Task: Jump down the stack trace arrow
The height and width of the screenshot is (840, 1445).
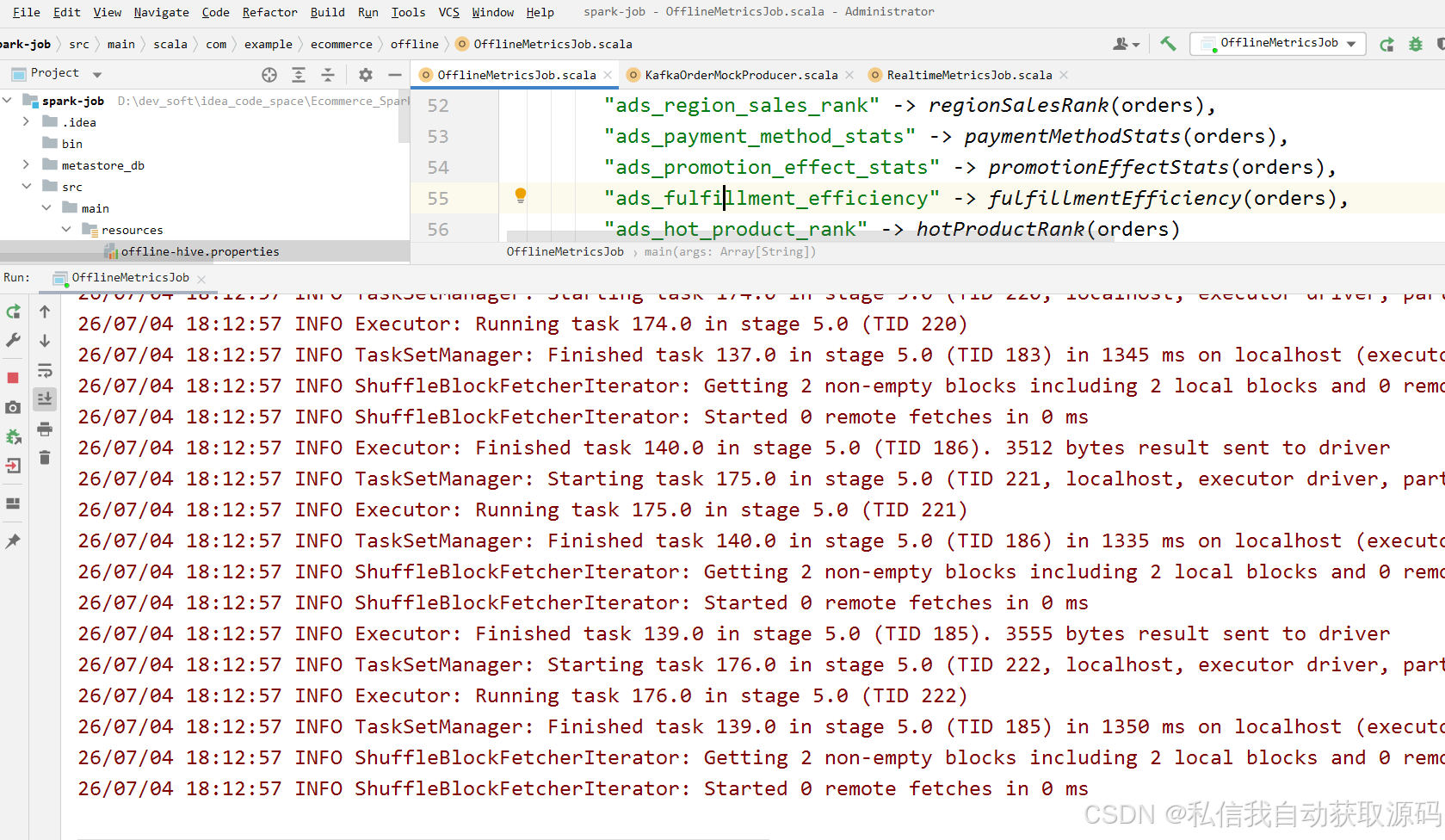Action: point(45,341)
